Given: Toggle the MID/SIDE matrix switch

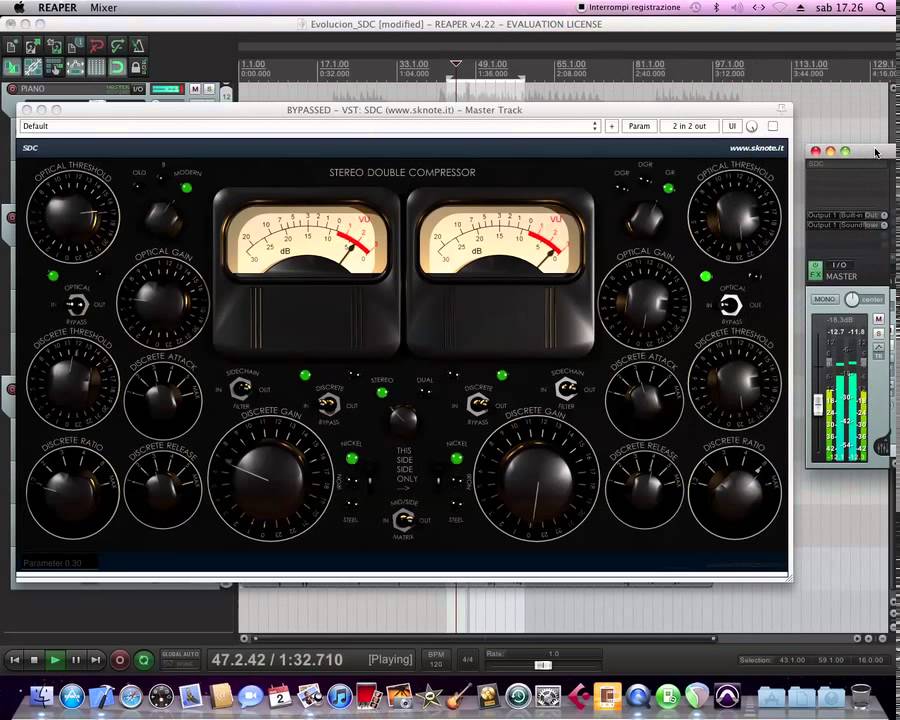Looking at the screenshot, I should pos(404,520).
